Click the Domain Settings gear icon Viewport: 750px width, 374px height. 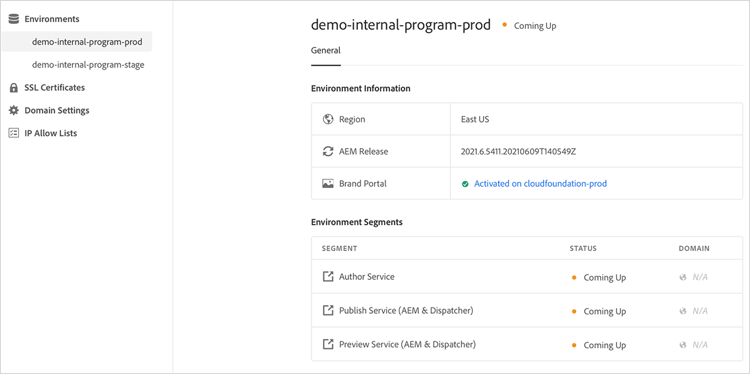click(14, 110)
